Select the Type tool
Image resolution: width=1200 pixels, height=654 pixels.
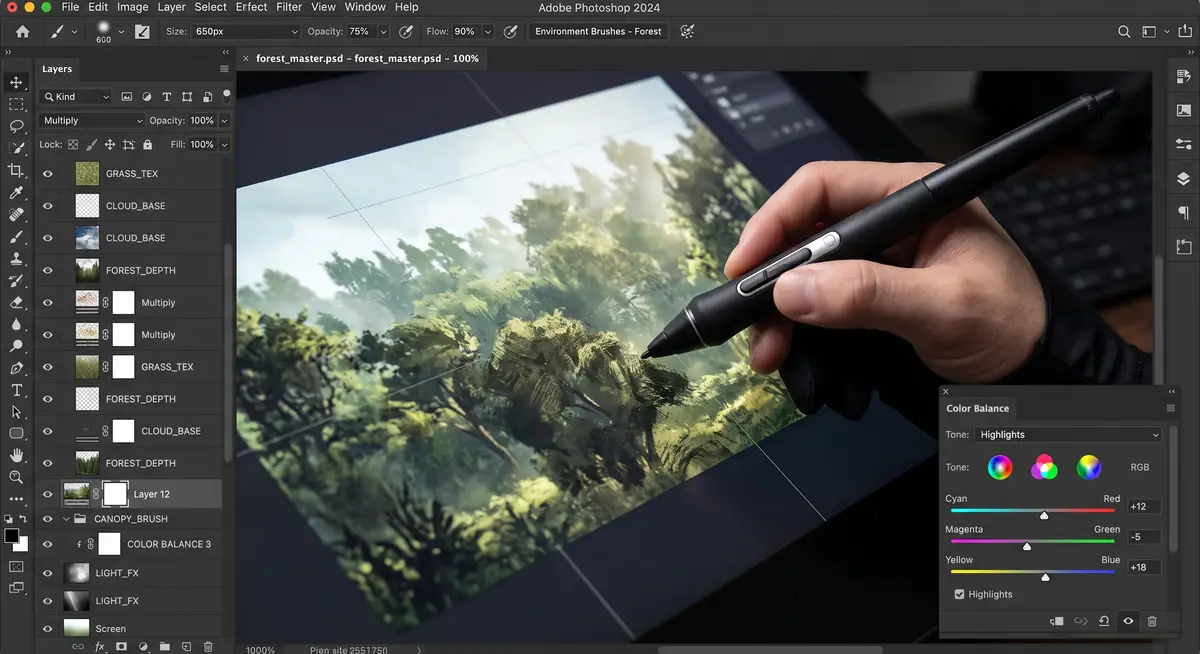(16, 390)
